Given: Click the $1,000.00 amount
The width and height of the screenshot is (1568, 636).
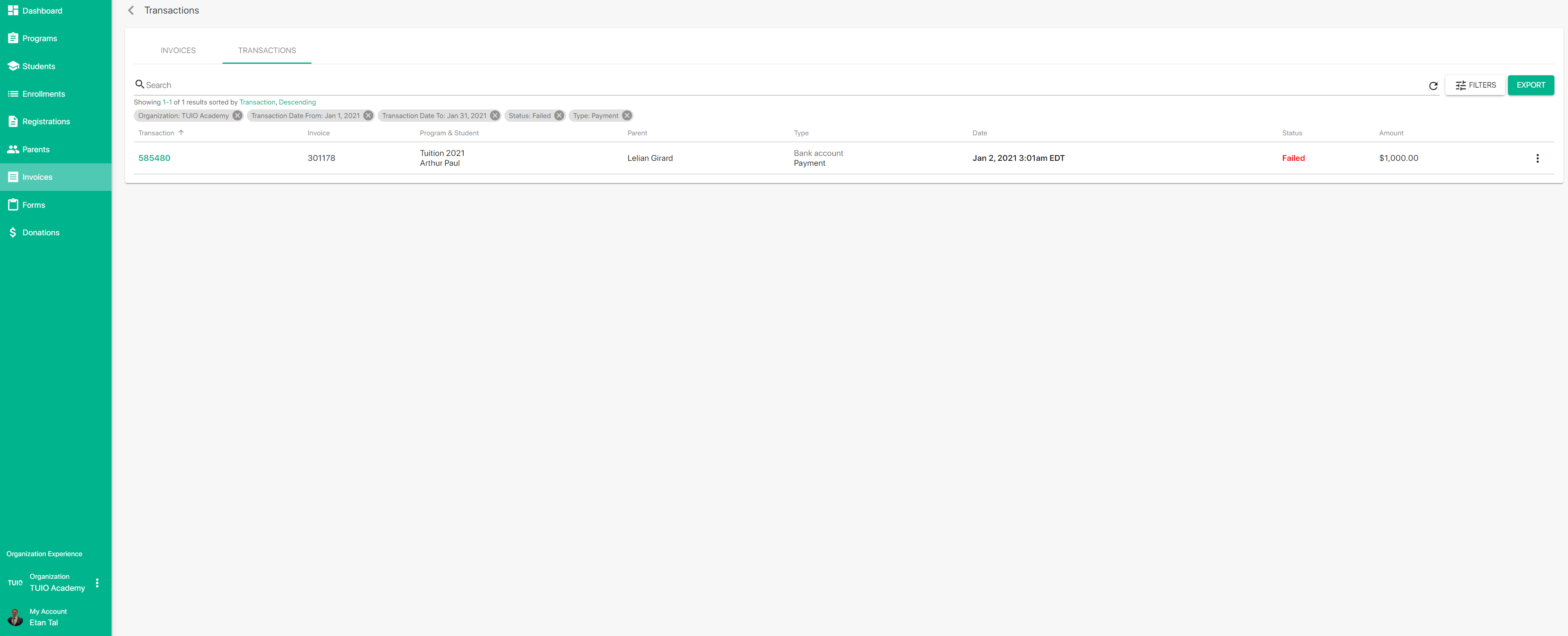Looking at the screenshot, I should [x=1398, y=158].
